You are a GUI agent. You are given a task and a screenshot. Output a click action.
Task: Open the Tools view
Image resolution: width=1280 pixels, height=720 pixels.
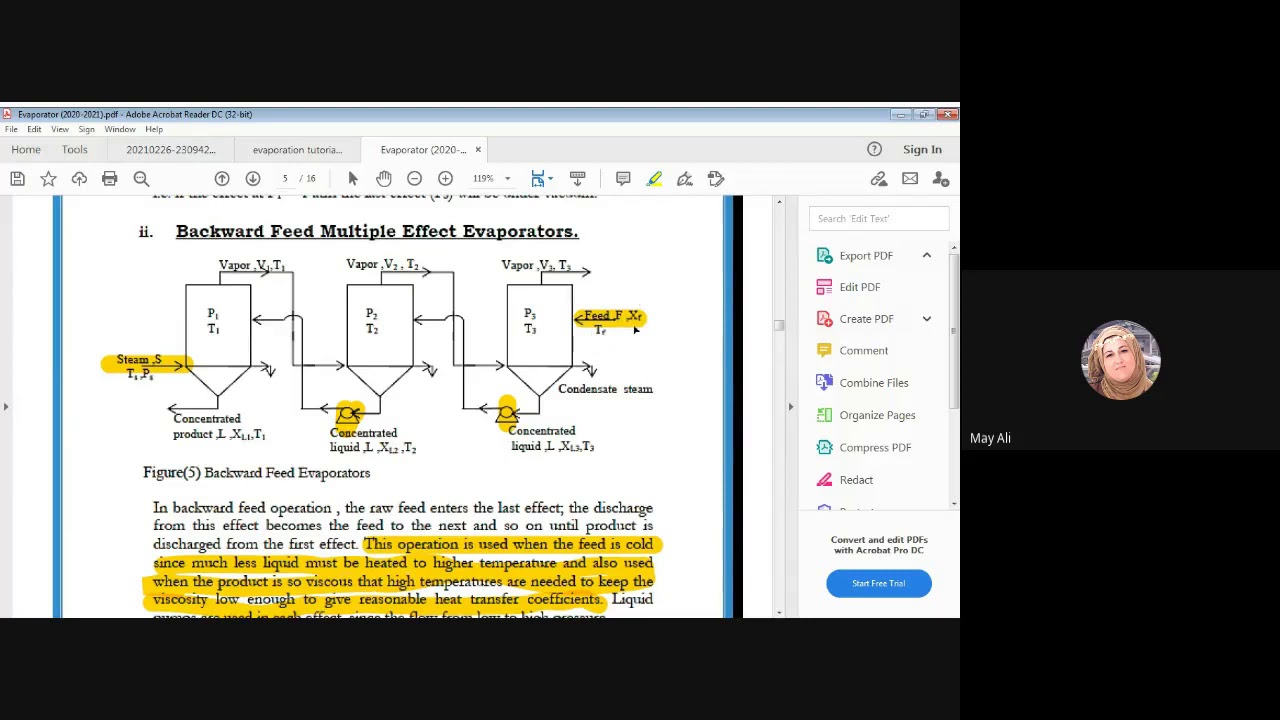[x=75, y=150]
